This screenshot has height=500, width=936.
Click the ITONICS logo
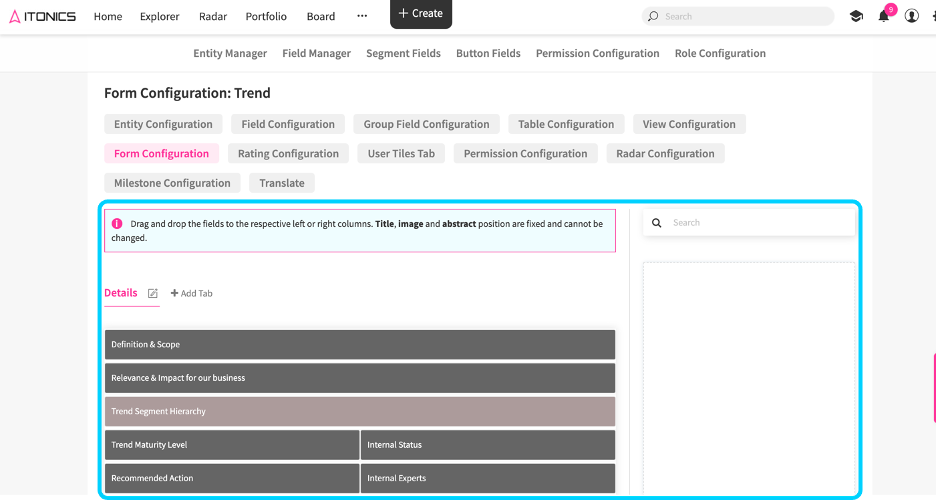(x=42, y=16)
